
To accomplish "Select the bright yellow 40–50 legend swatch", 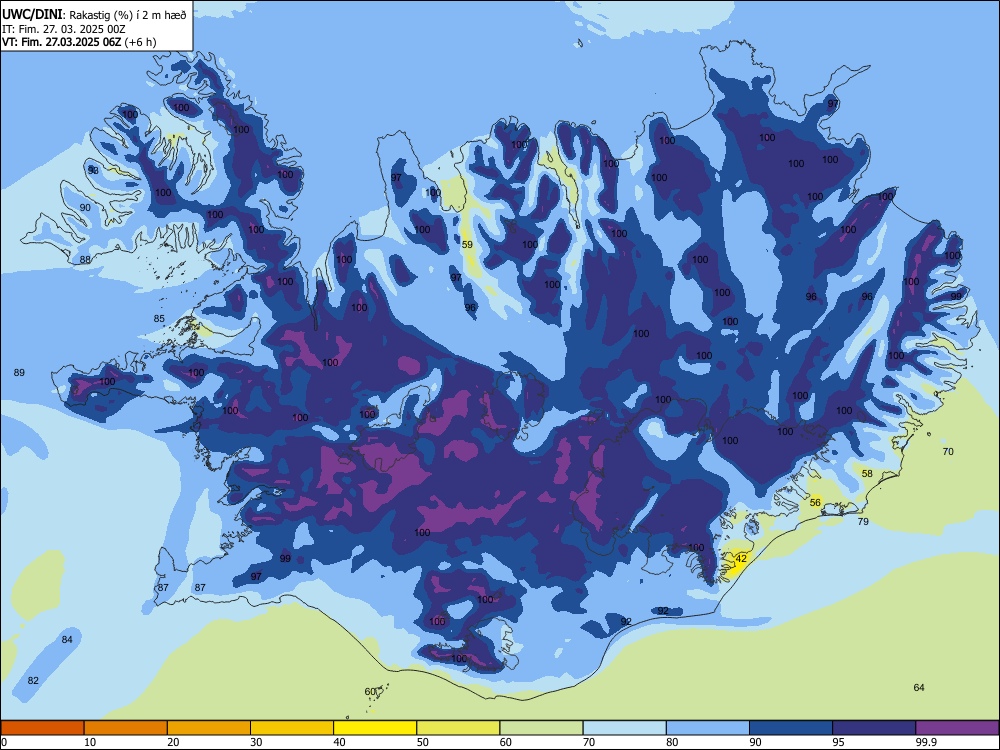I will coord(375,728).
